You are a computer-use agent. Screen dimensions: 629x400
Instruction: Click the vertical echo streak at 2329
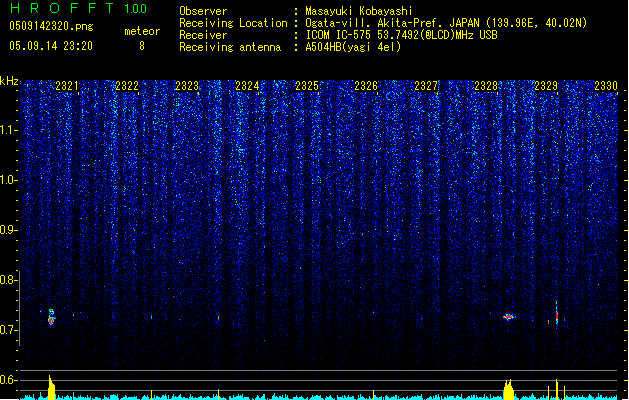pos(557,314)
